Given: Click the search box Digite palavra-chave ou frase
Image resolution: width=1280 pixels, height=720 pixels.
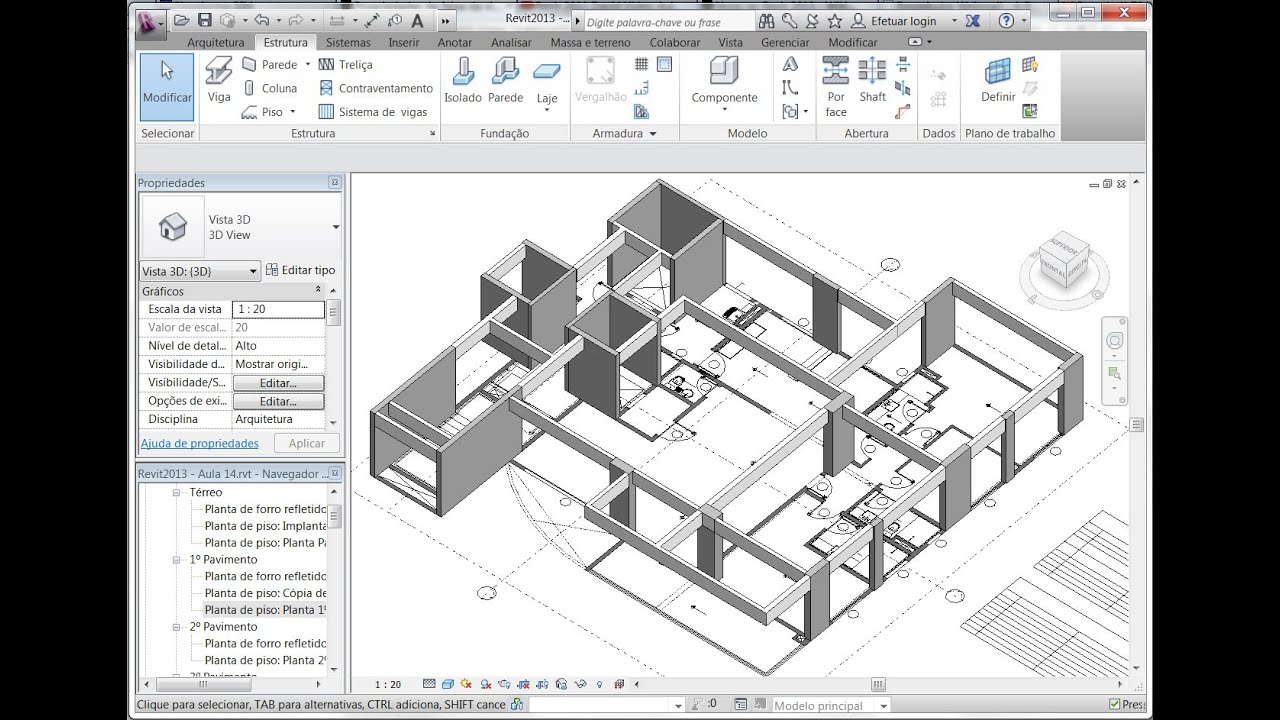Looking at the screenshot, I should pyautogui.click(x=669, y=21).
